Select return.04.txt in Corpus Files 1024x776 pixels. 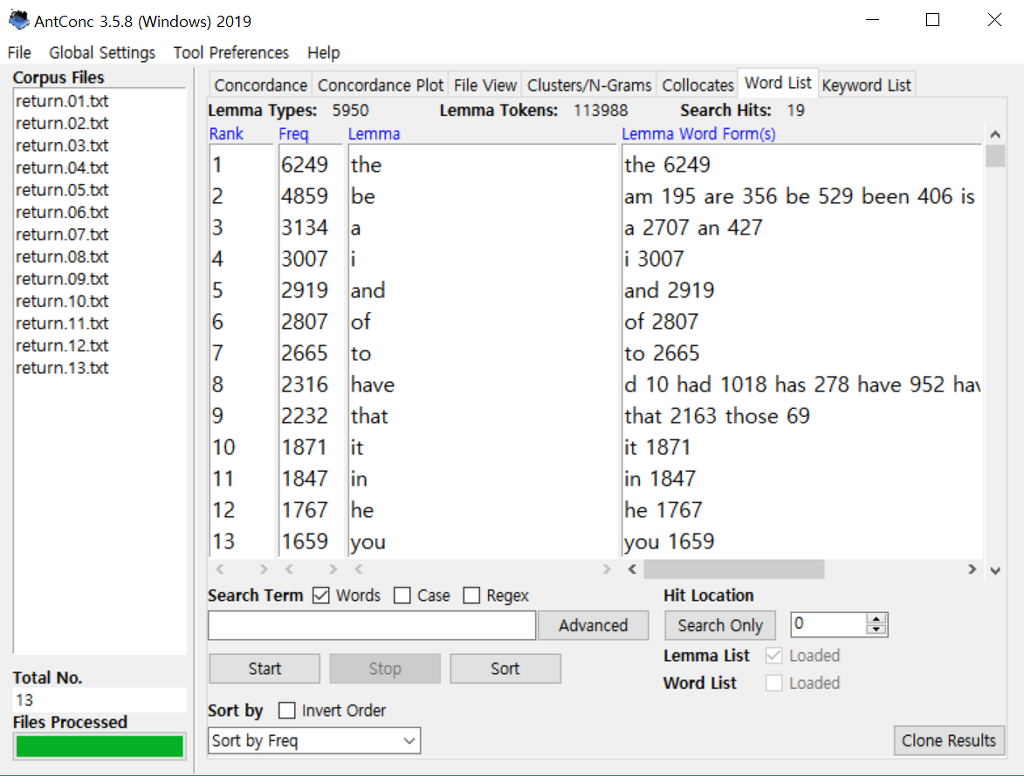point(62,168)
